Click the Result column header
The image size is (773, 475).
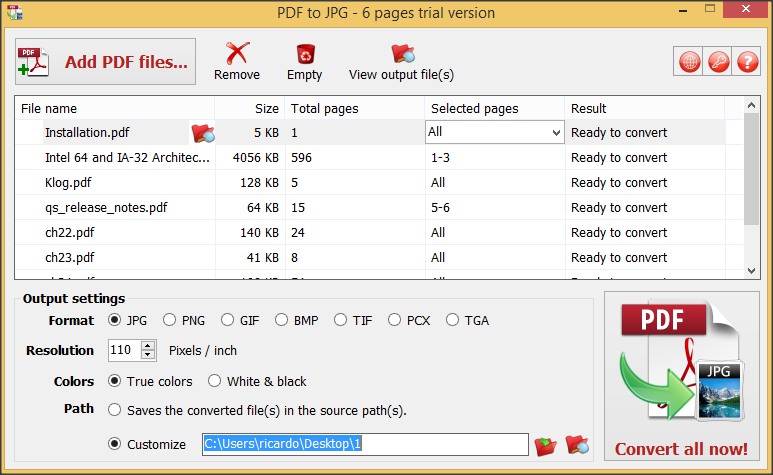coord(644,108)
